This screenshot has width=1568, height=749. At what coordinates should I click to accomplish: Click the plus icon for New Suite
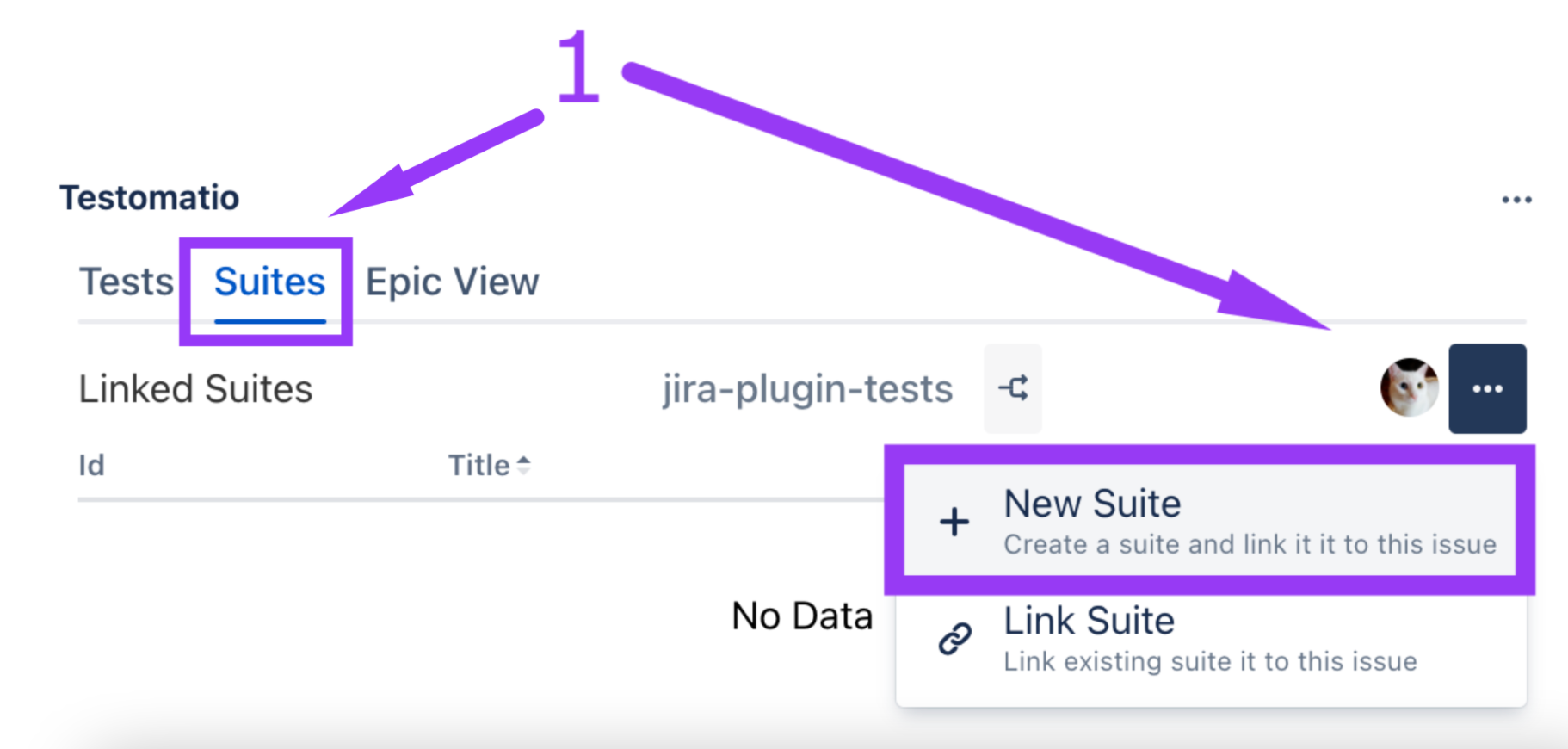click(954, 522)
